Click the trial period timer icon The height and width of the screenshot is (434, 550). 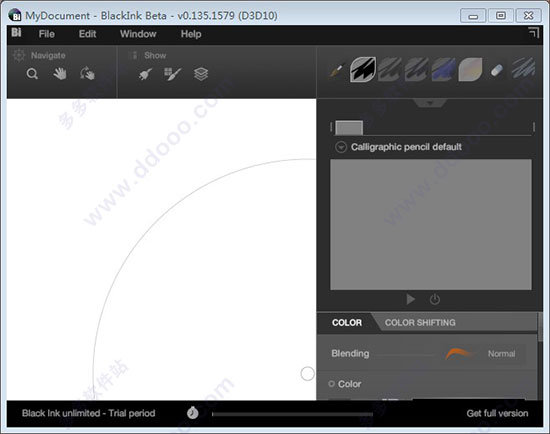193,413
